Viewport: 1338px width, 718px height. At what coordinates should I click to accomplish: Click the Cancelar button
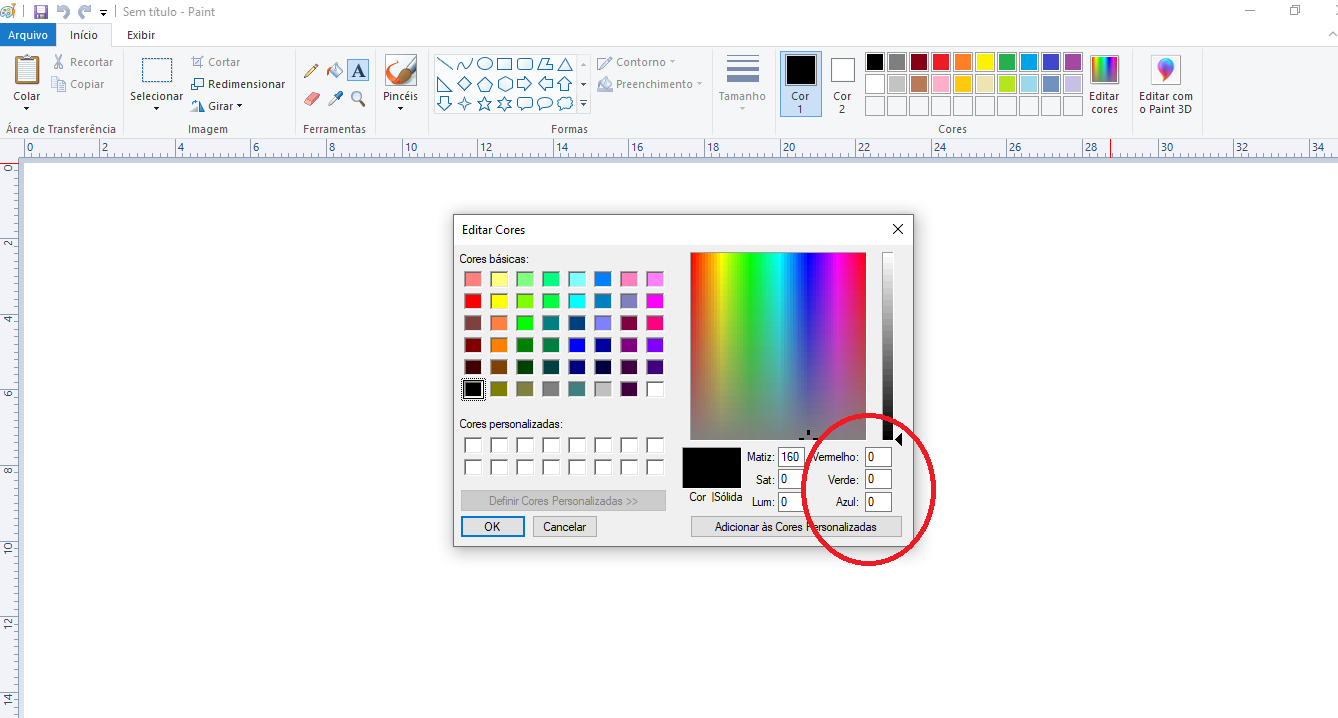click(x=564, y=527)
